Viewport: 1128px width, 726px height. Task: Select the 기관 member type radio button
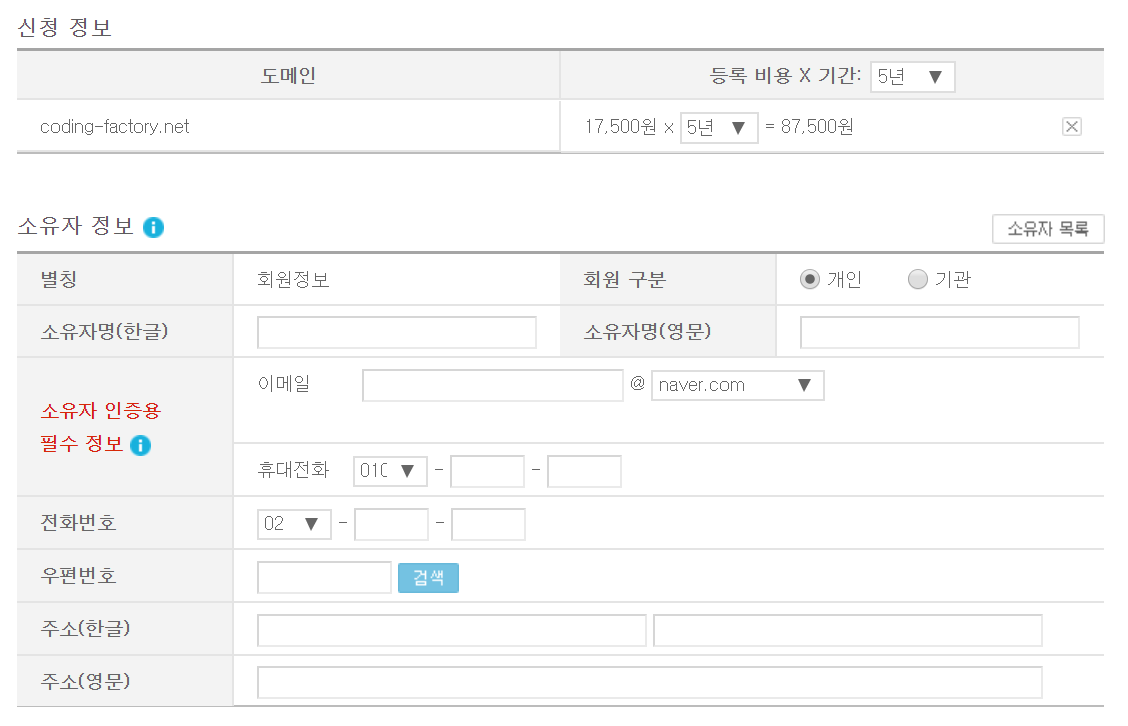coord(917,279)
